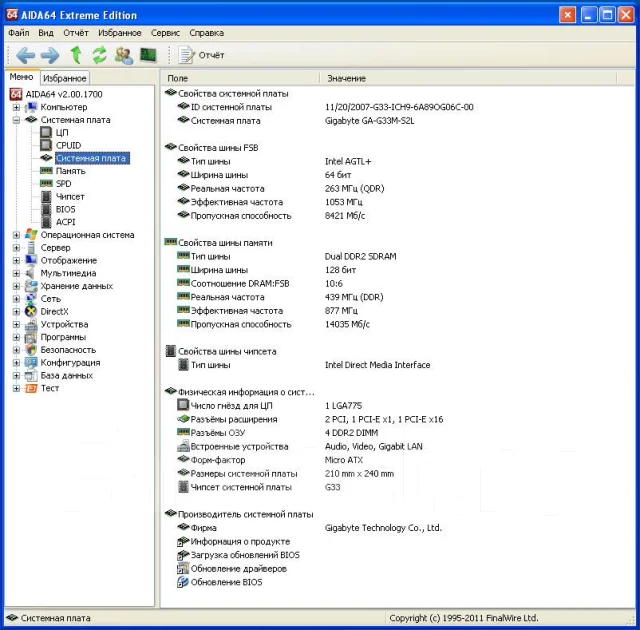Expand the Отображение tree node
The height and width of the screenshot is (630, 640).
(x=16, y=260)
